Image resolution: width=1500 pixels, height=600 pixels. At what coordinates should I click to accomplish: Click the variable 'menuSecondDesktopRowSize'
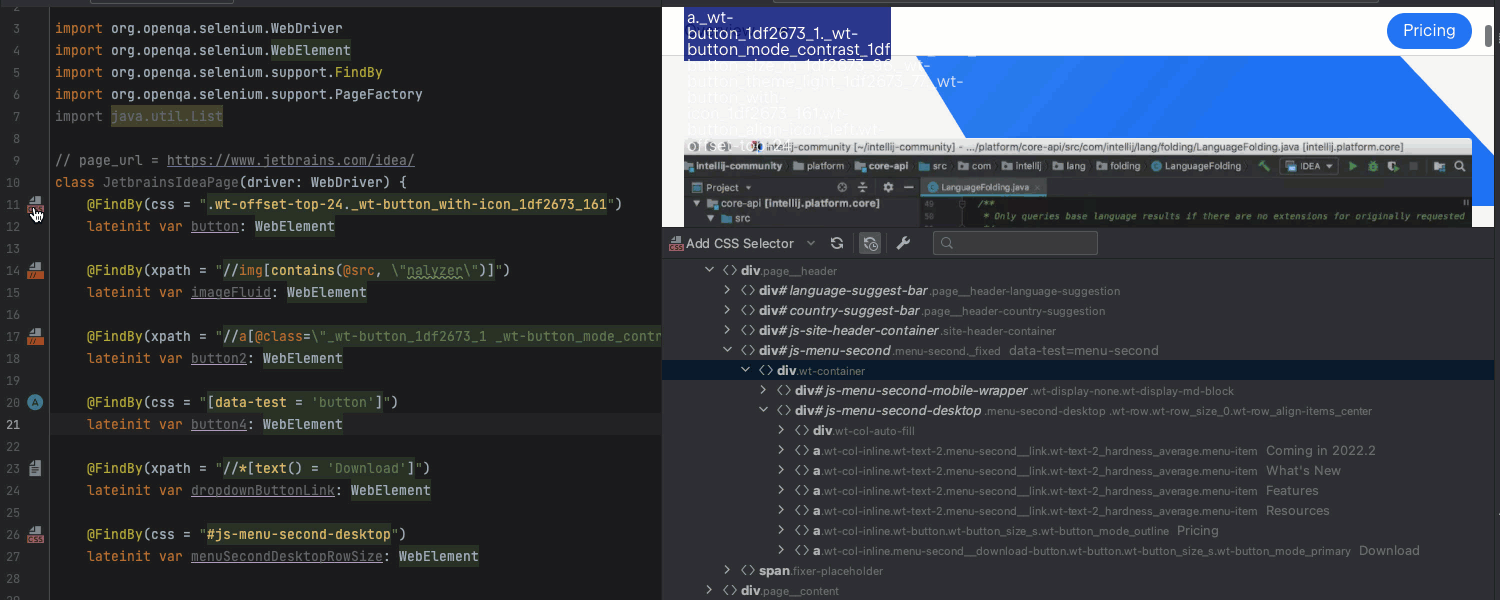tap(287, 557)
